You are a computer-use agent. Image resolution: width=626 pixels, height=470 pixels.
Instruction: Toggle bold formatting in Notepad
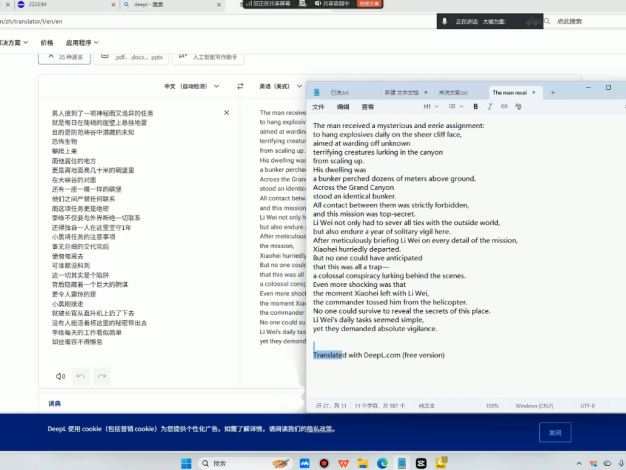pyautogui.click(x=475, y=107)
